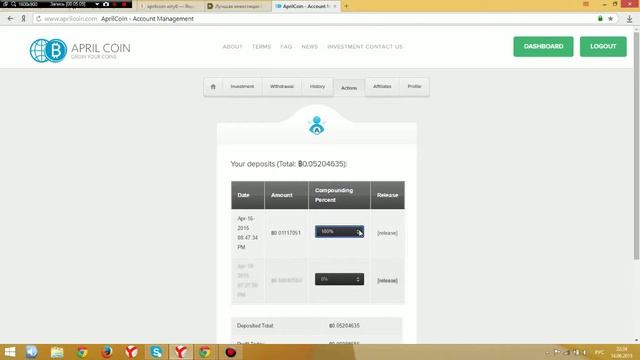The width and height of the screenshot is (640, 360).
Task: Click the Date column header
Action: pyautogui.click(x=247, y=195)
